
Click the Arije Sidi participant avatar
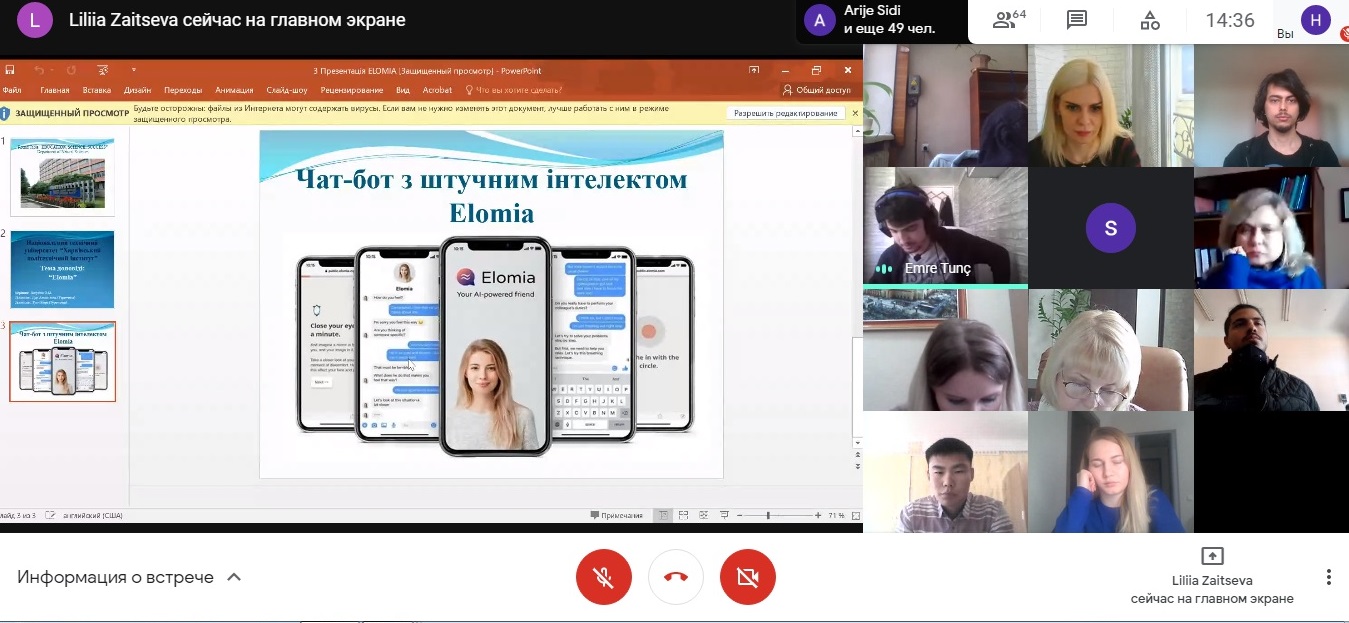pyautogui.click(x=820, y=20)
